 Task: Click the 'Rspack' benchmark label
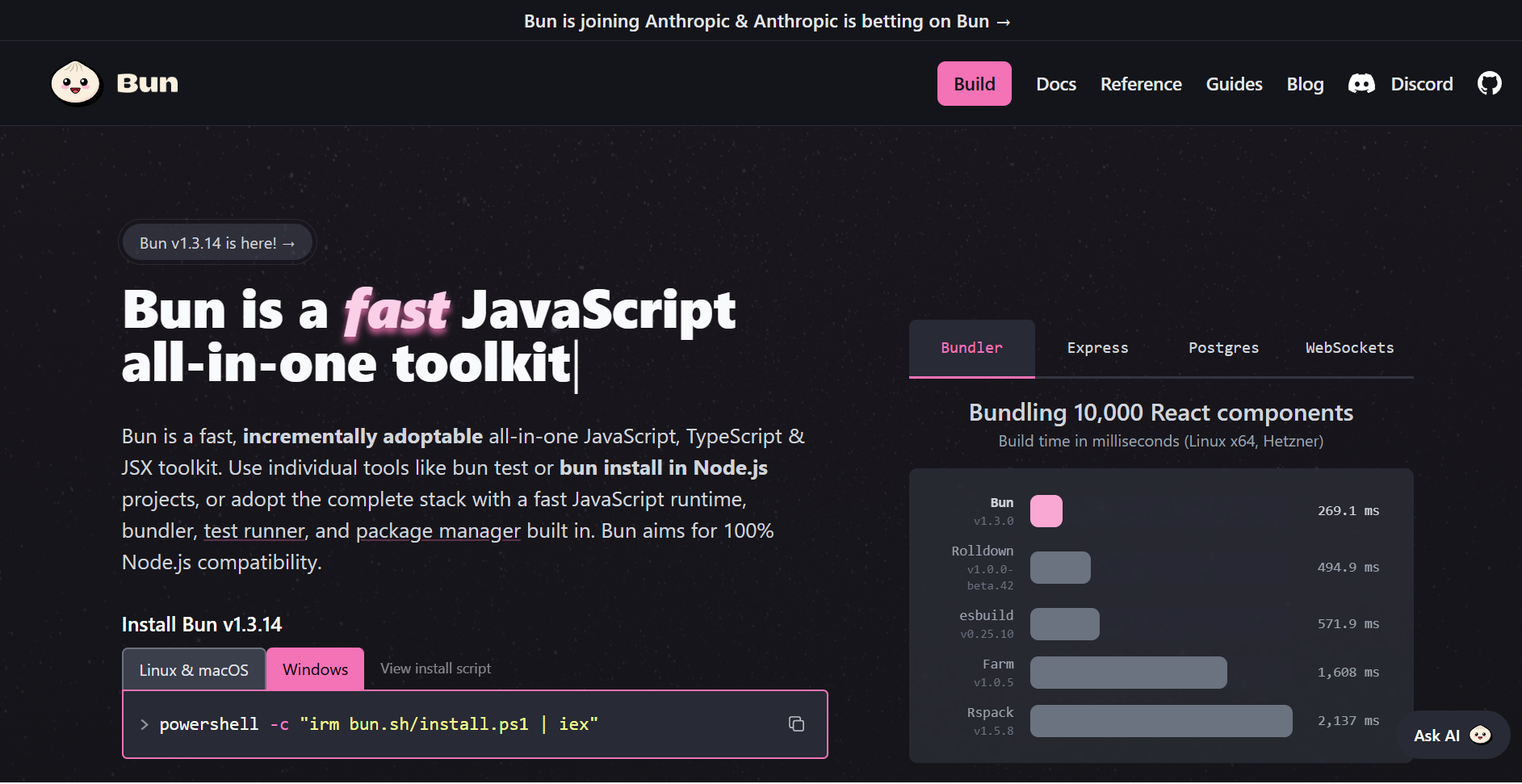[x=990, y=712]
